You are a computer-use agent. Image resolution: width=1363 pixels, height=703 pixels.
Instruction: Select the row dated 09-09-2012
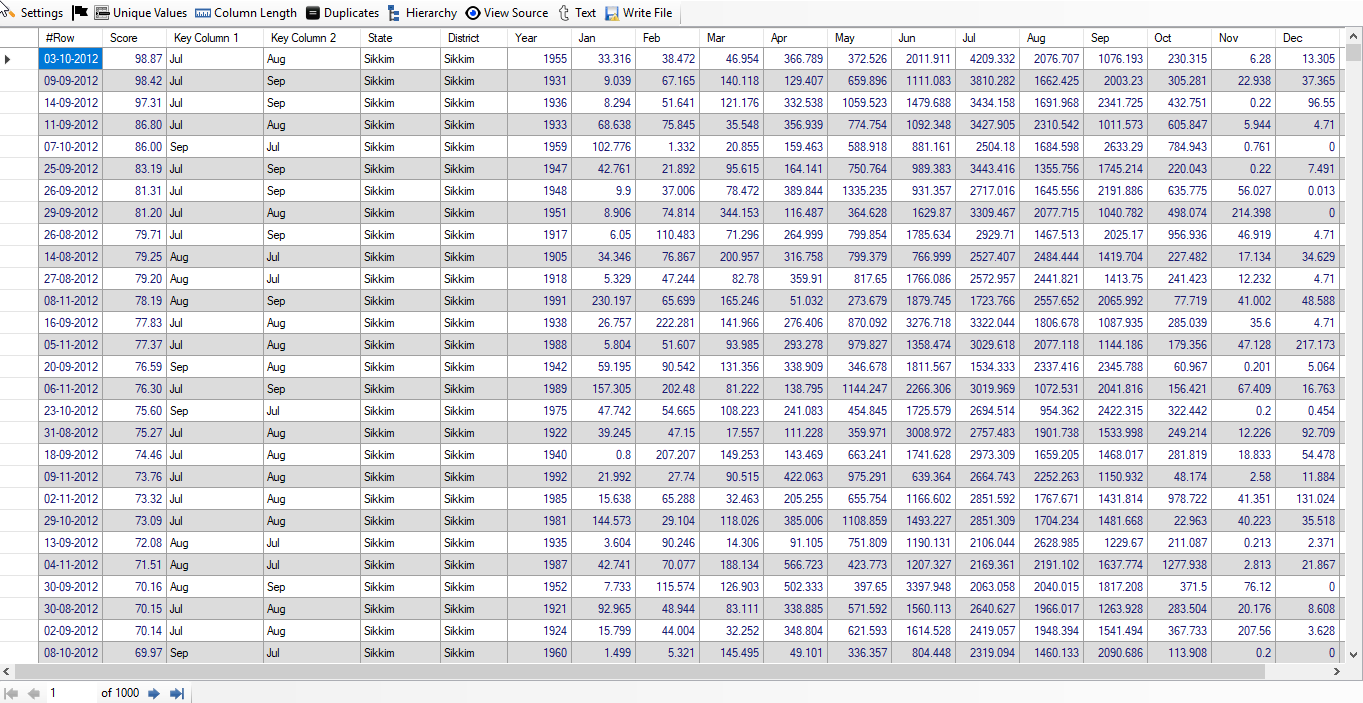point(70,81)
